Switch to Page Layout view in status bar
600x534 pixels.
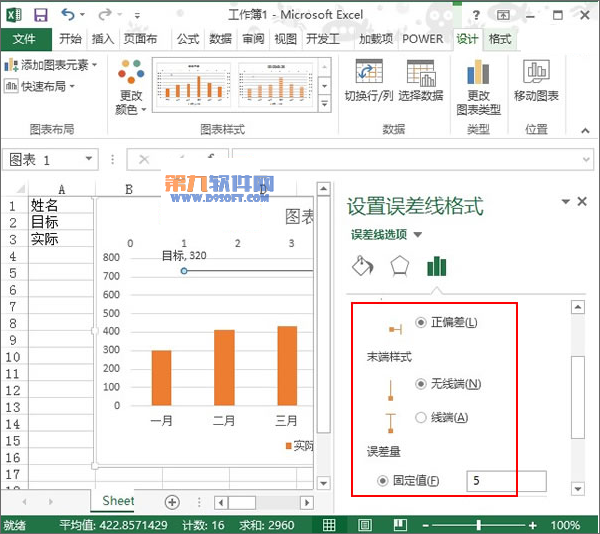[365, 525]
